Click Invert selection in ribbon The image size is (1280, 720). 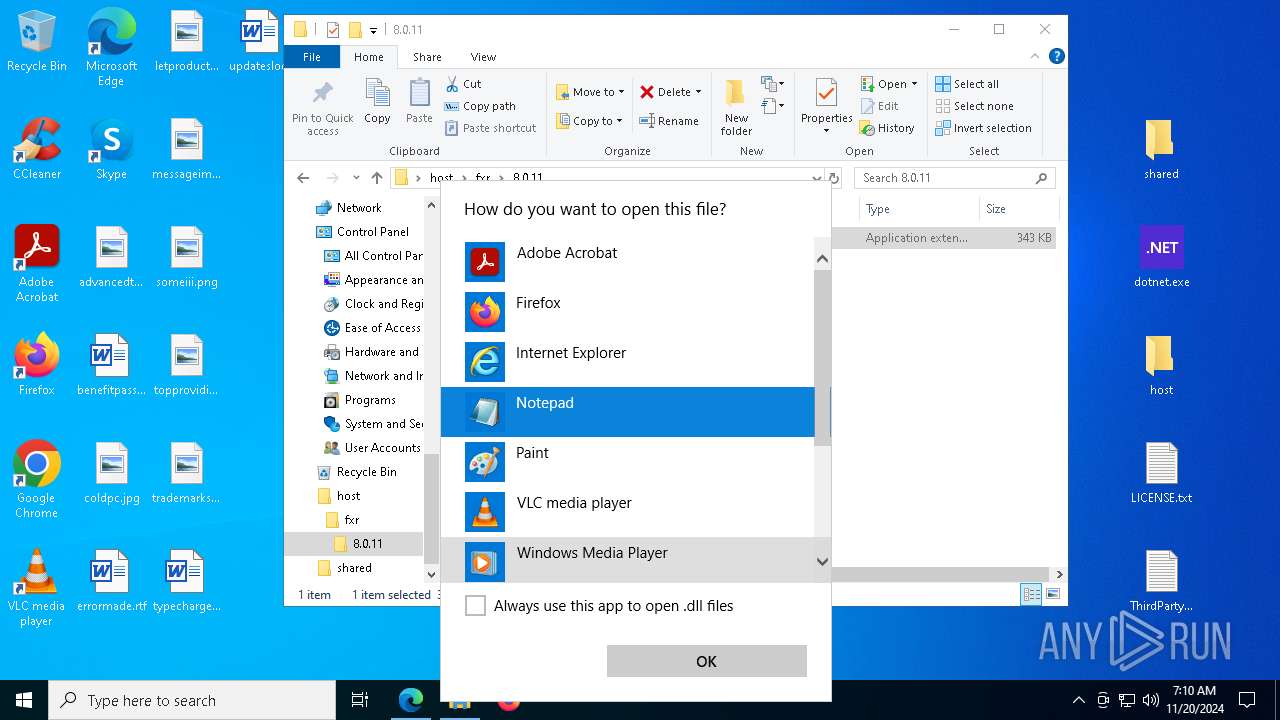(x=983, y=128)
